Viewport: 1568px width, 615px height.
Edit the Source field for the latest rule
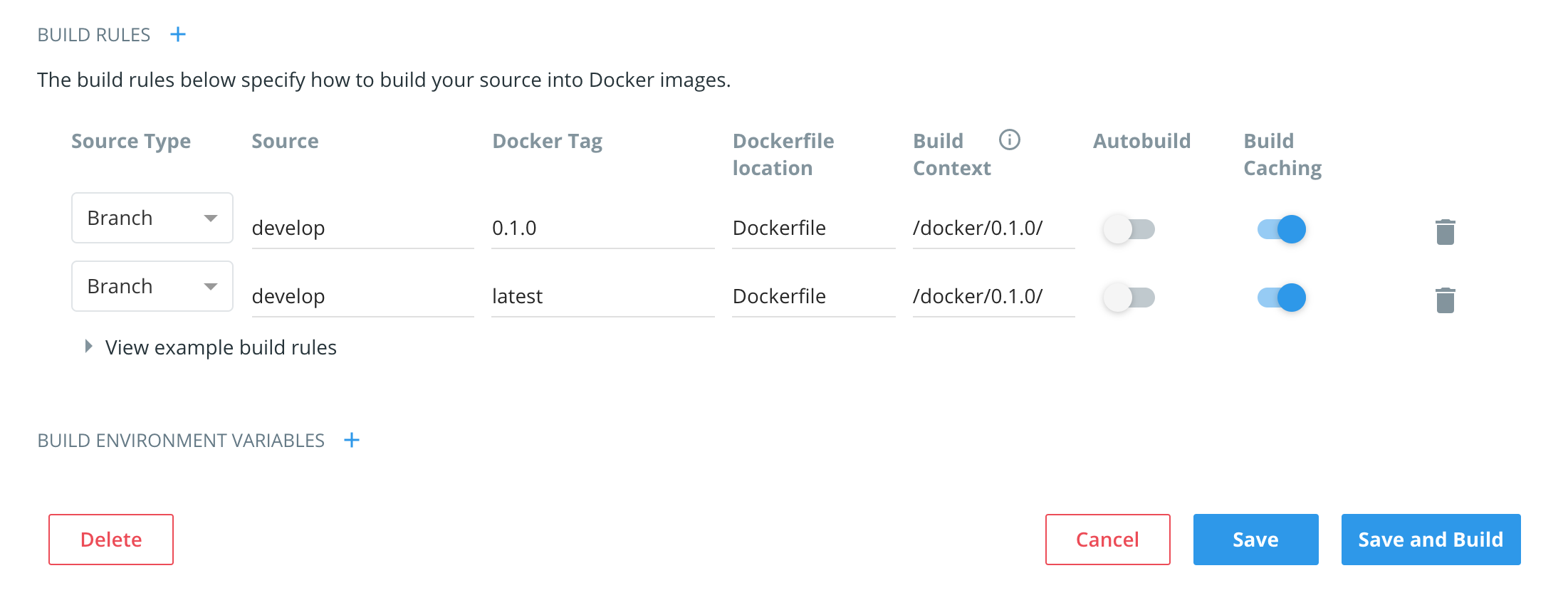(x=362, y=296)
